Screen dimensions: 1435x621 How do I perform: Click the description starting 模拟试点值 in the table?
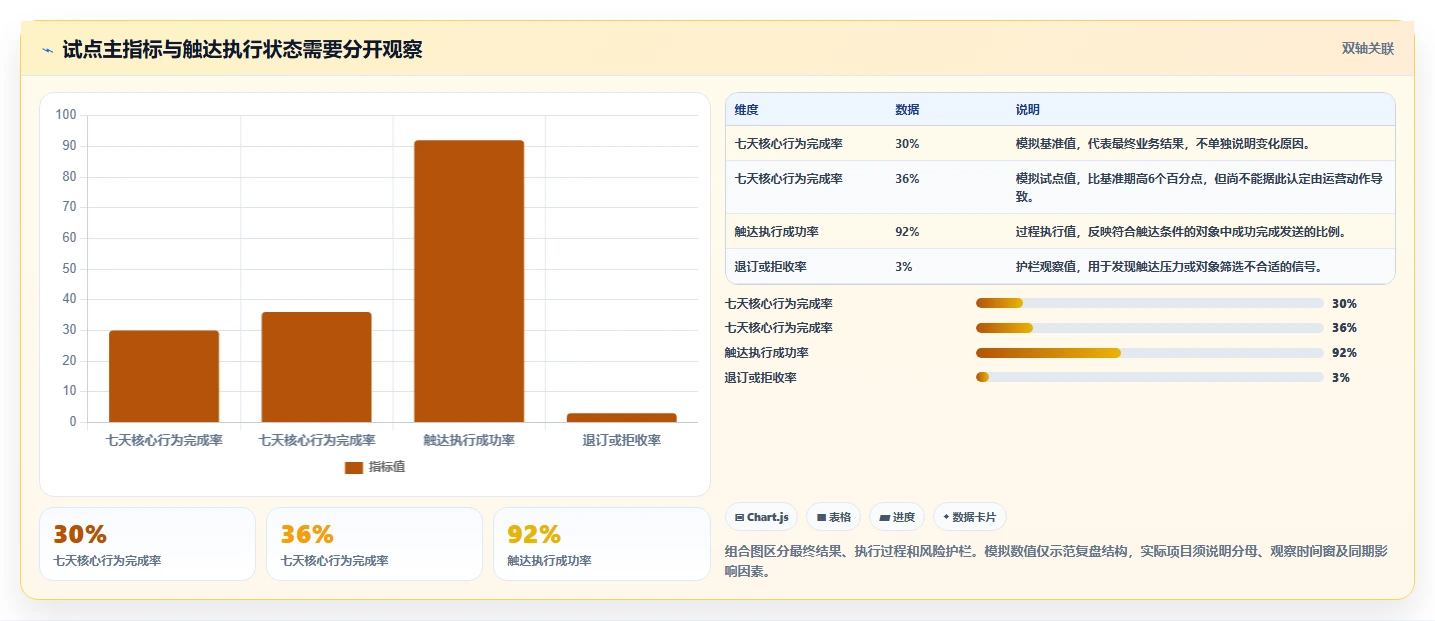tap(1199, 188)
